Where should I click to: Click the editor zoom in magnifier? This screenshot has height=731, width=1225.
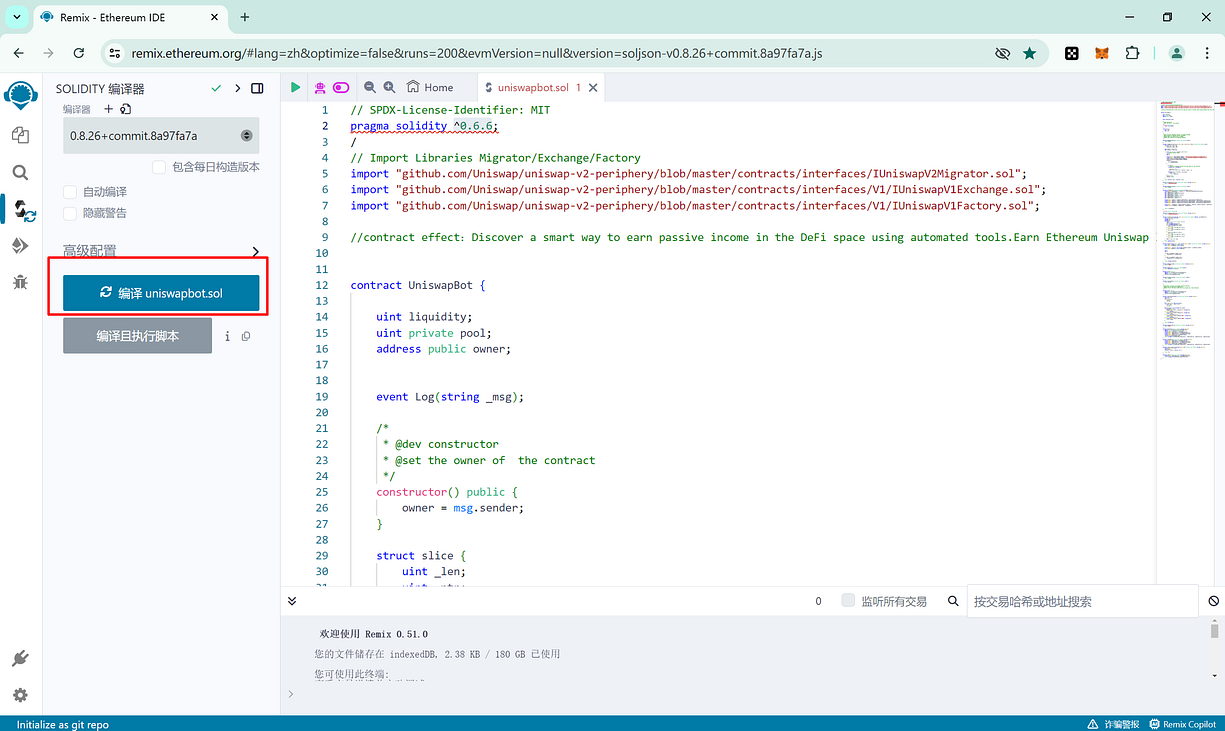pyautogui.click(x=389, y=88)
